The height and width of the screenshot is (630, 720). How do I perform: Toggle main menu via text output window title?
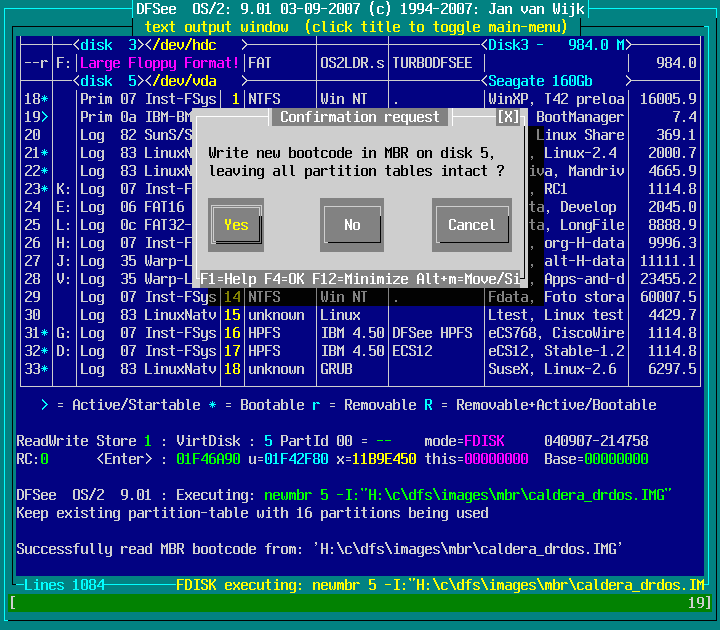(360, 26)
